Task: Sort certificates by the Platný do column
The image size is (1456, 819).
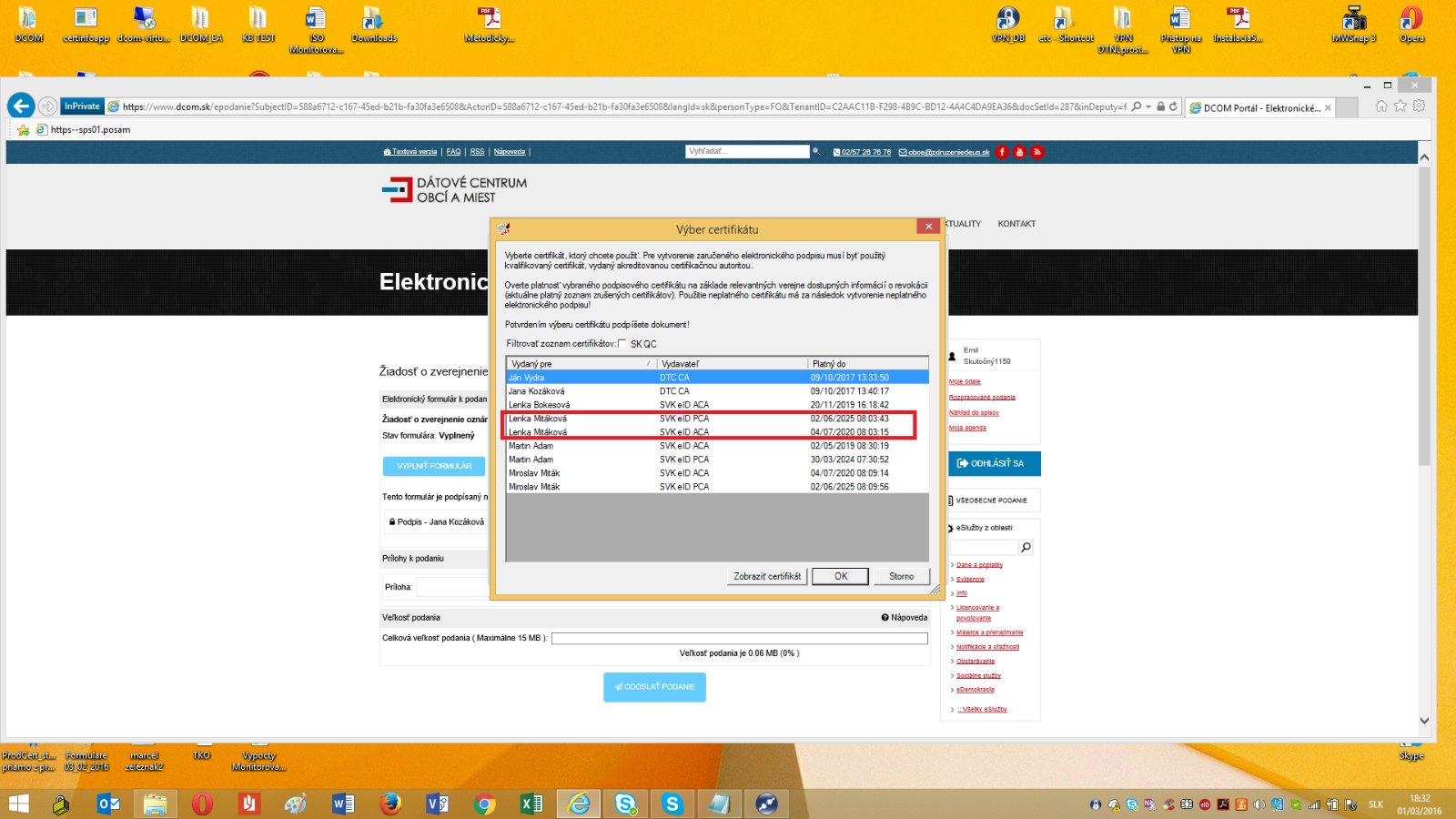Action: [x=866, y=364]
